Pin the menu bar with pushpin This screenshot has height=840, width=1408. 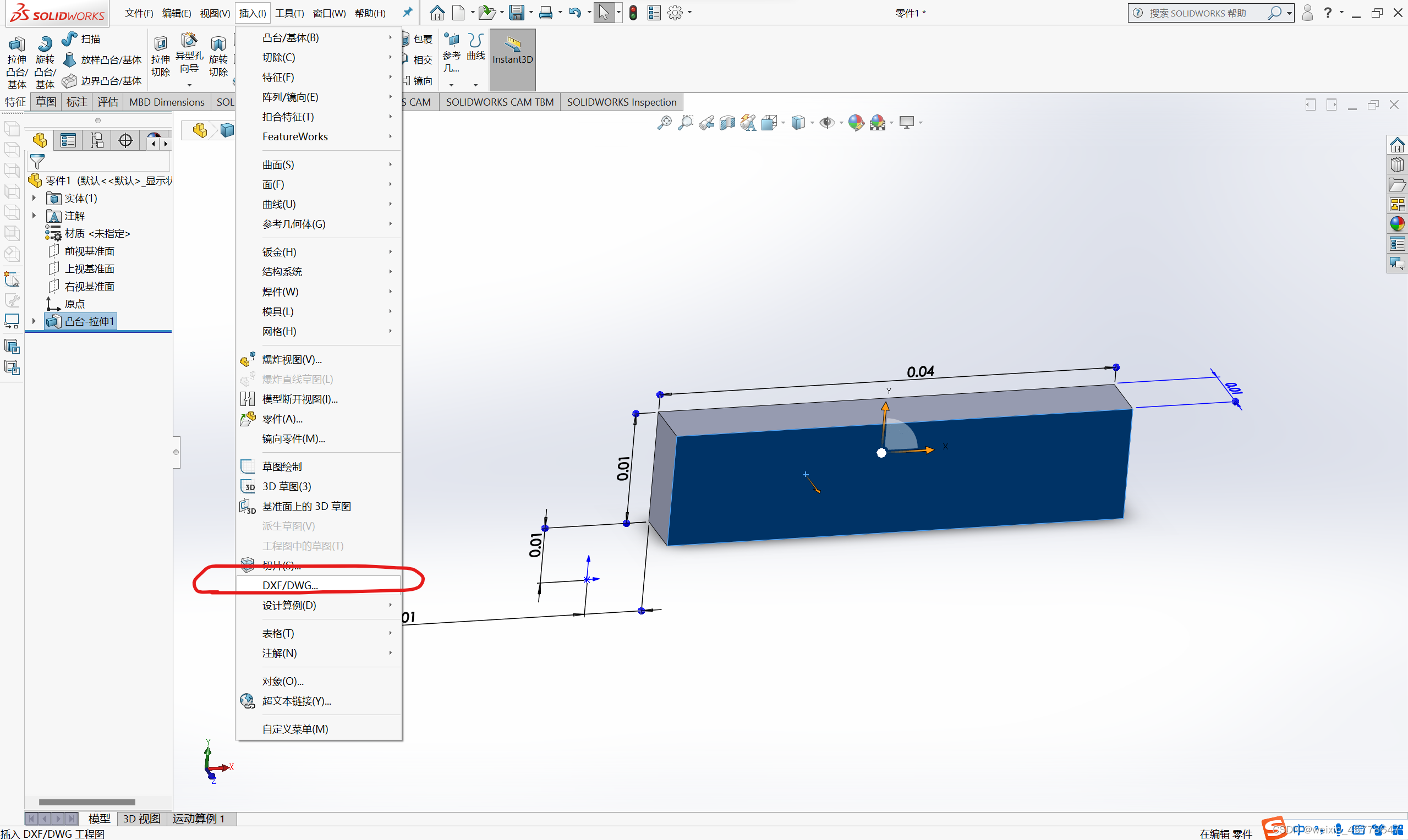[407, 13]
